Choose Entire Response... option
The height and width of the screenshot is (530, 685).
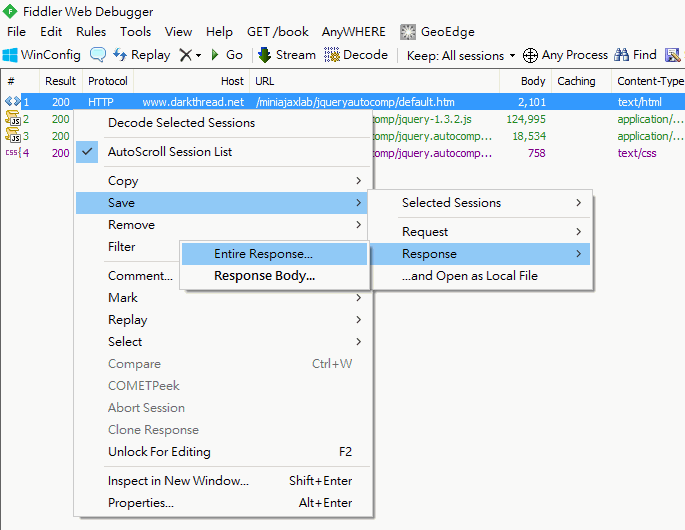(x=274, y=254)
